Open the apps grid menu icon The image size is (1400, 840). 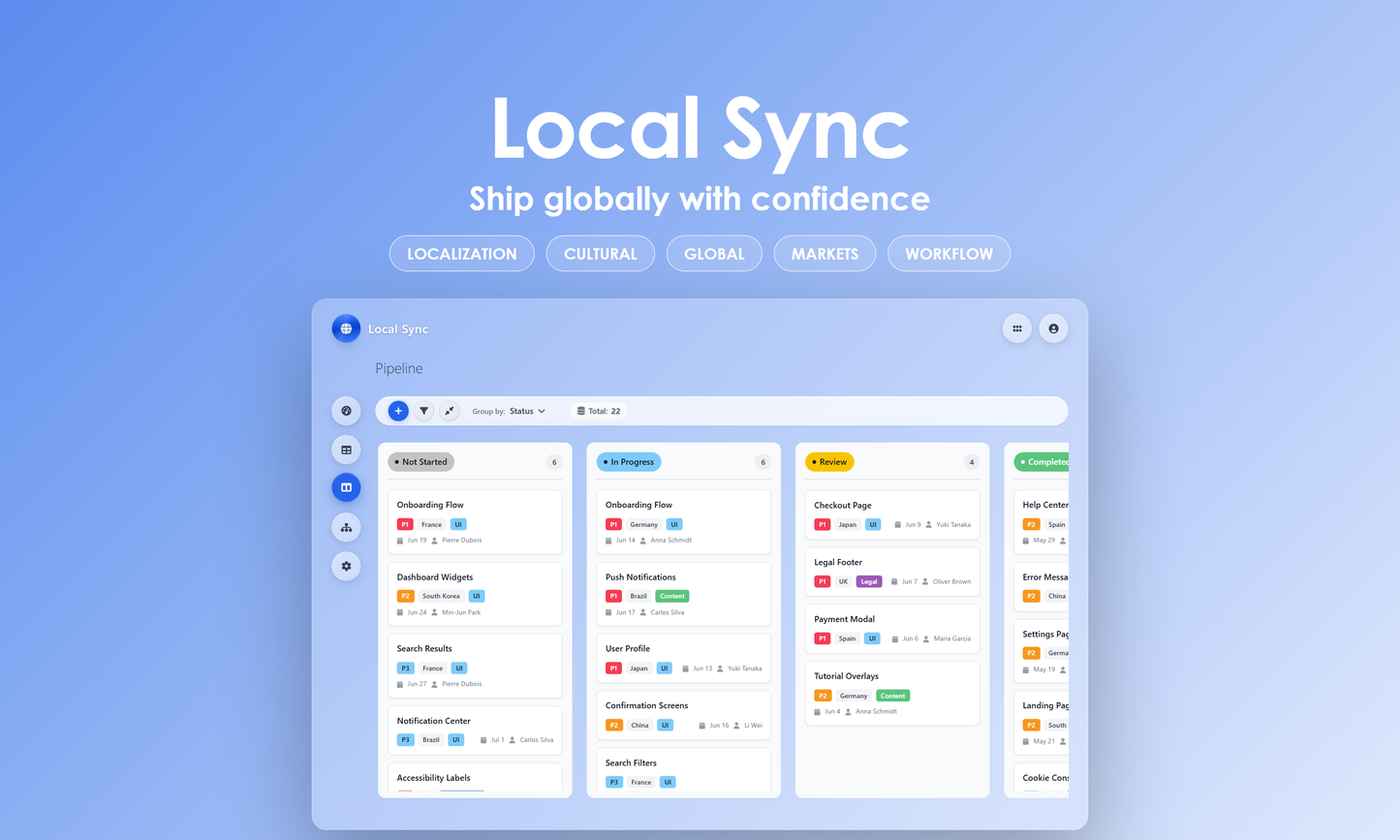tap(1016, 328)
